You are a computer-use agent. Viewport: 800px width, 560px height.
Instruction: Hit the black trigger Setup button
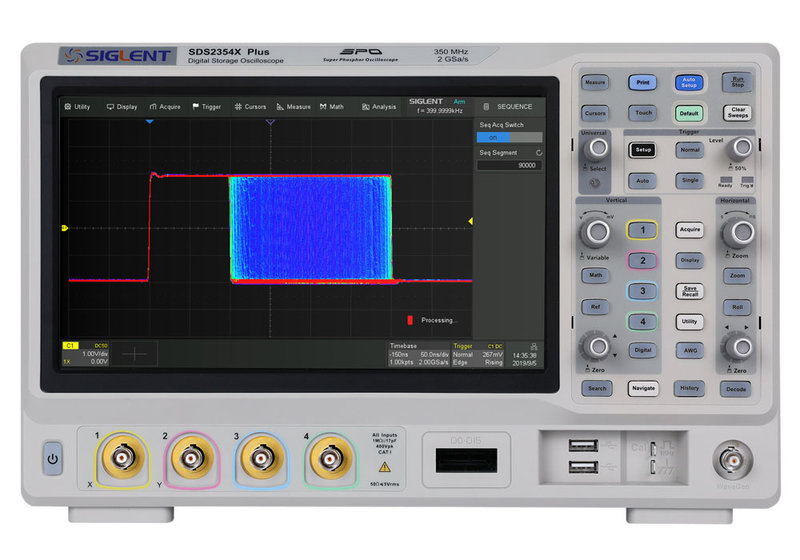(x=643, y=150)
